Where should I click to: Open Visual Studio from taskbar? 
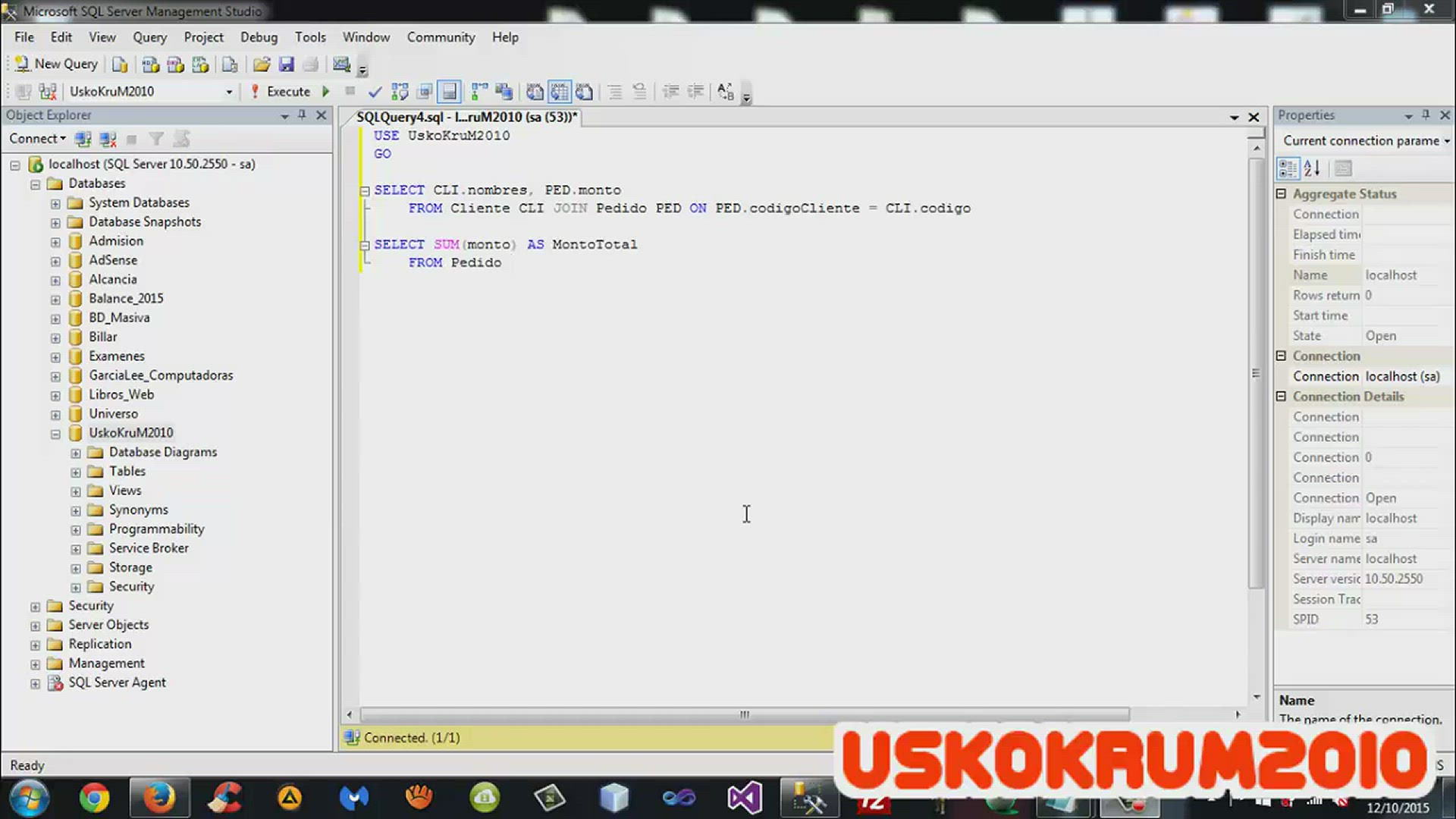point(744,798)
